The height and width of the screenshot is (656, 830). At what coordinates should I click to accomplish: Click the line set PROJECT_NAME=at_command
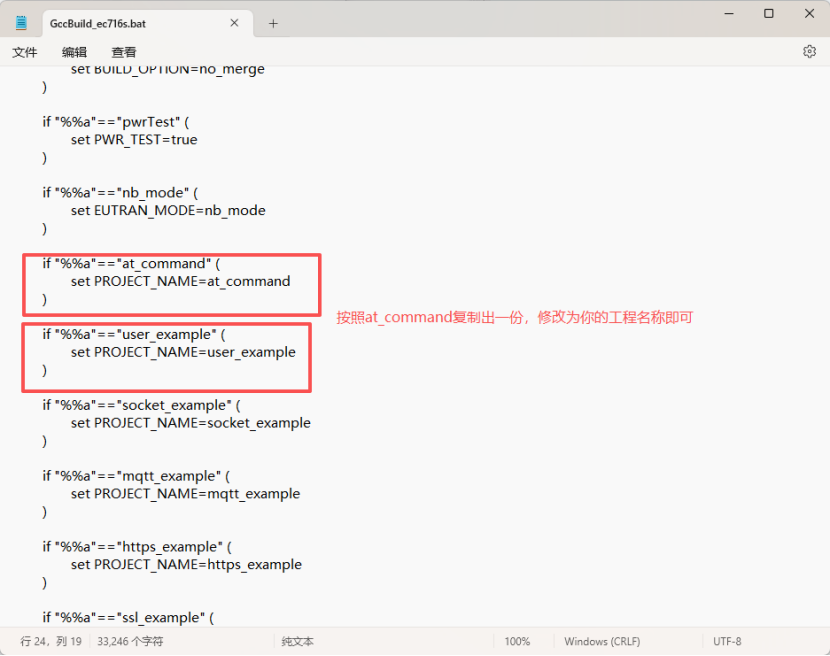point(181,282)
